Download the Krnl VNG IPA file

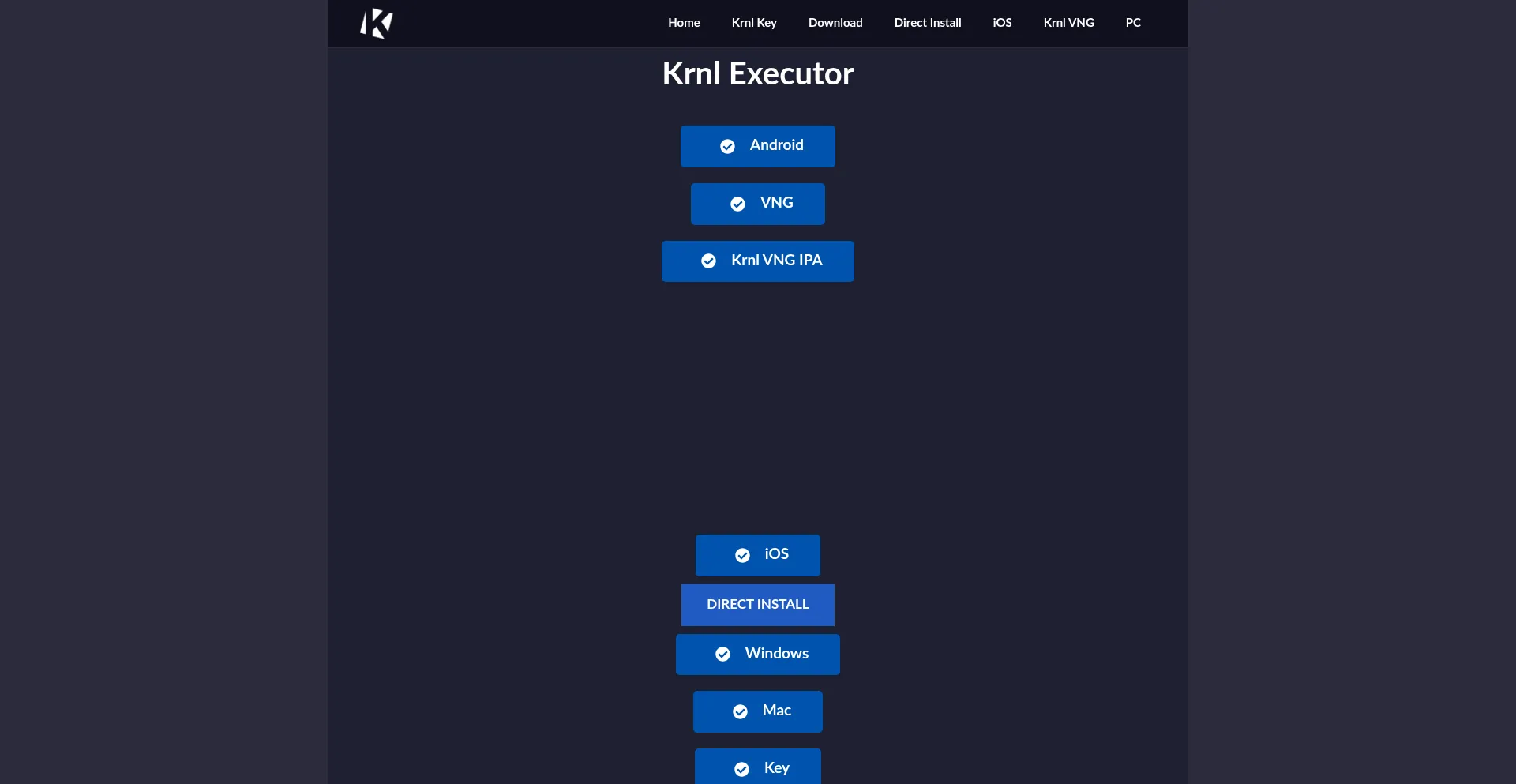tap(757, 261)
